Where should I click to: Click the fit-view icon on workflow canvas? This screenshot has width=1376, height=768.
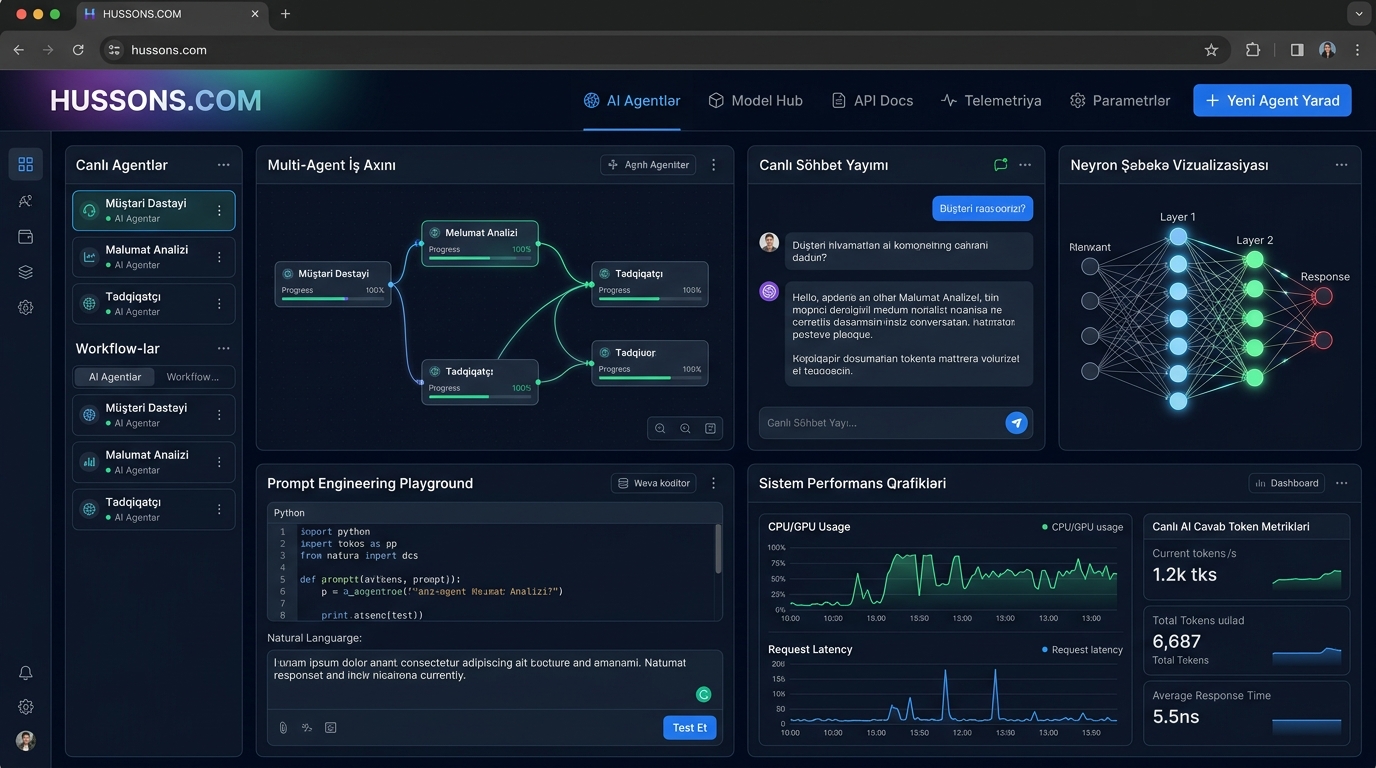[710, 429]
